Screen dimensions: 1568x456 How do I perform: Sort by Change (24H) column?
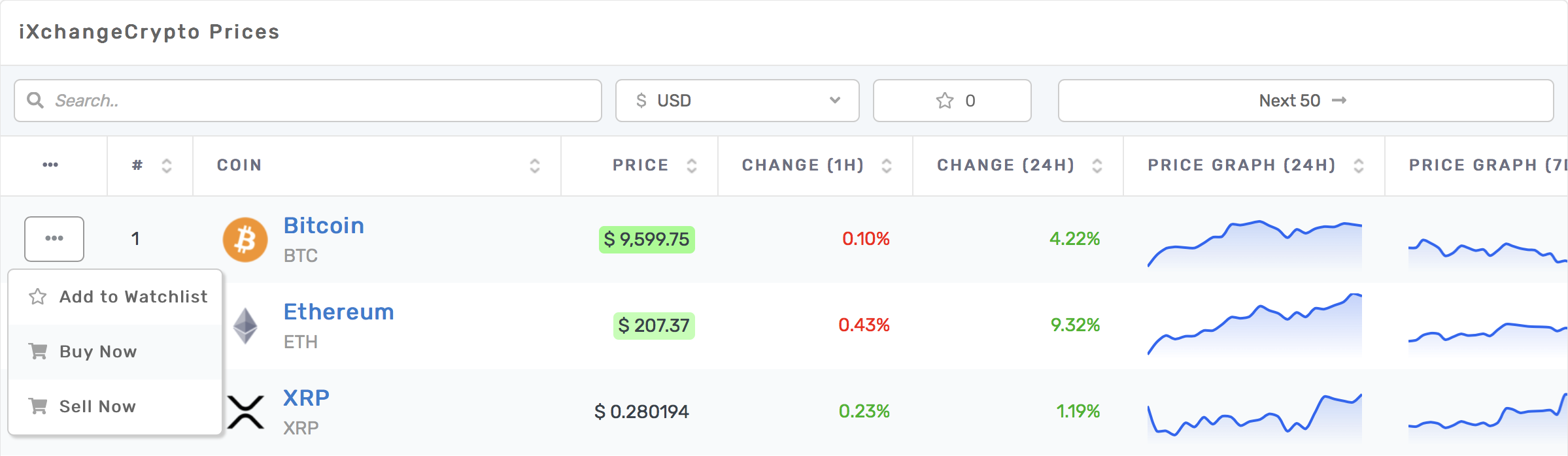[x=1097, y=166]
